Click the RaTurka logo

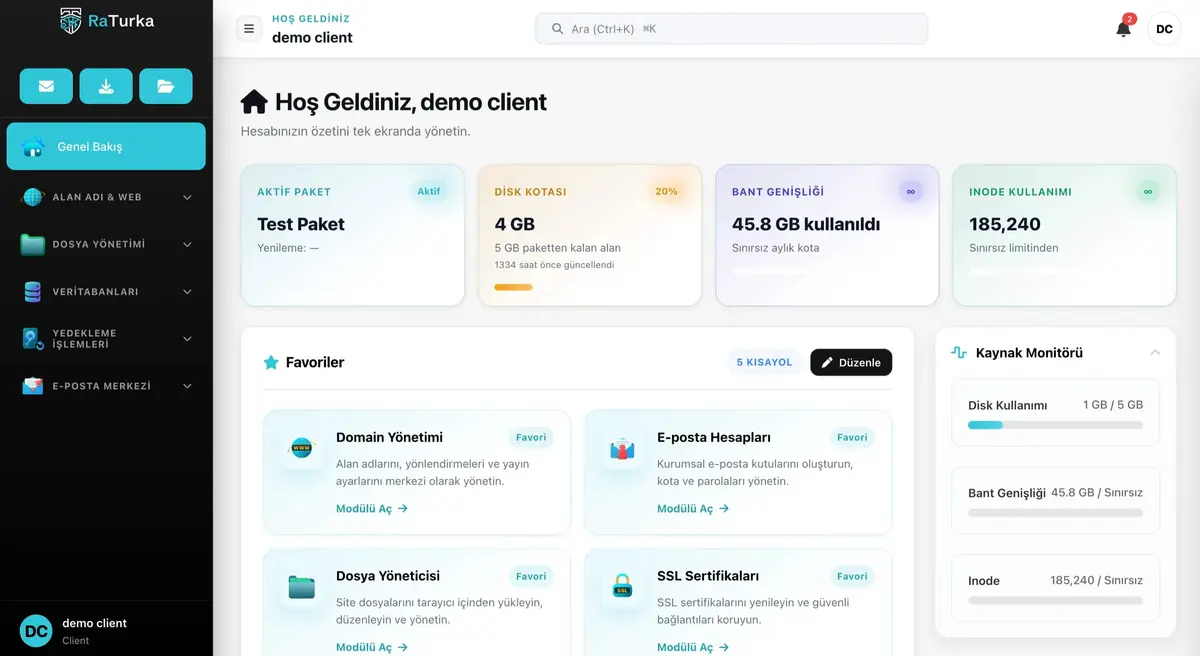pyautogui.click(x=107, y=20)
